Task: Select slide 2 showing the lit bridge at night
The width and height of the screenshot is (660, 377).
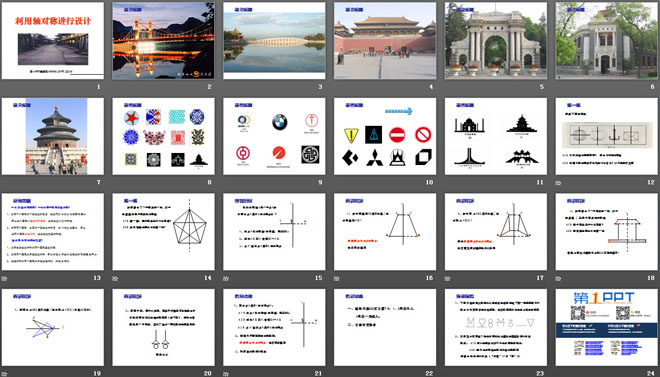Action: (163, 41)
